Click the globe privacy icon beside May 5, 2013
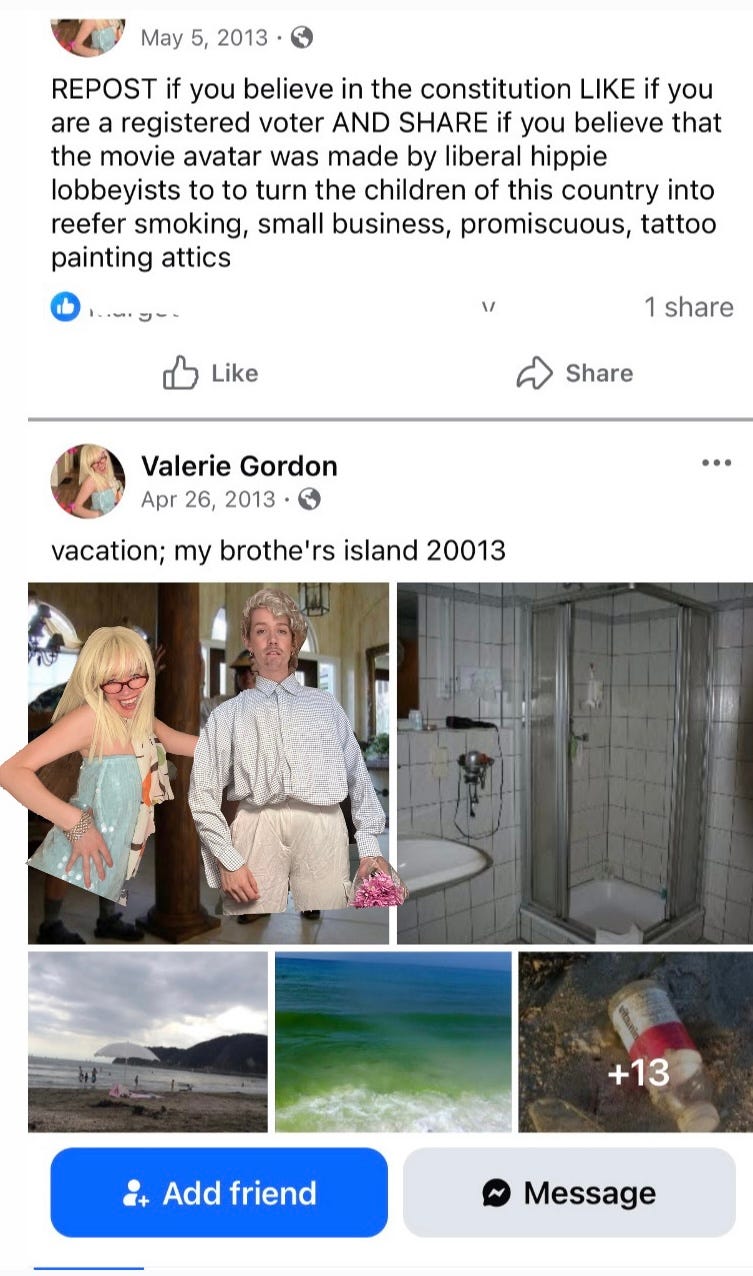This screenshot has height=1276, width=753. (x=301, y=38)
